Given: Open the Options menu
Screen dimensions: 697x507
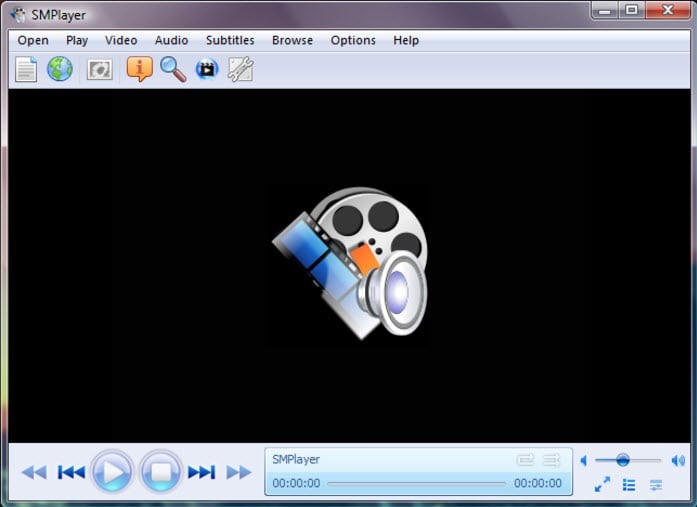Looking at the screenshot, I should (x=353, y=40).
